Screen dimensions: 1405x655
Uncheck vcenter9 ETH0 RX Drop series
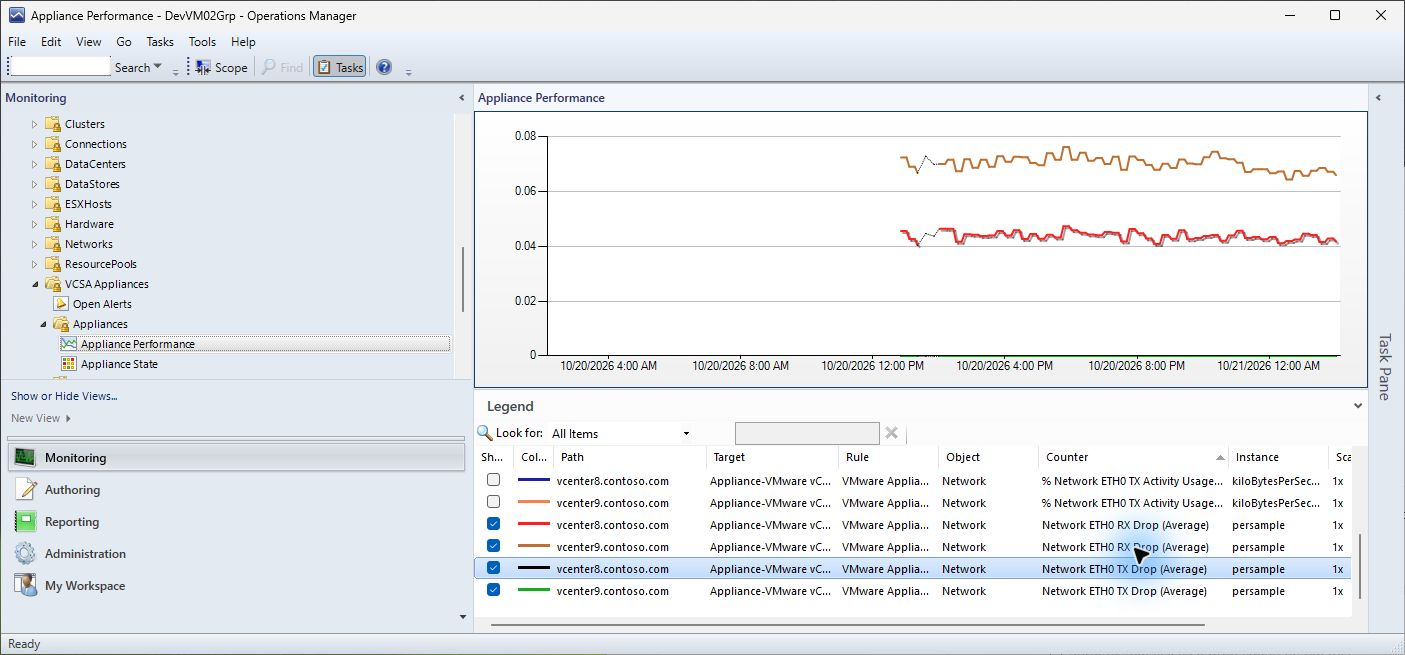493,546
